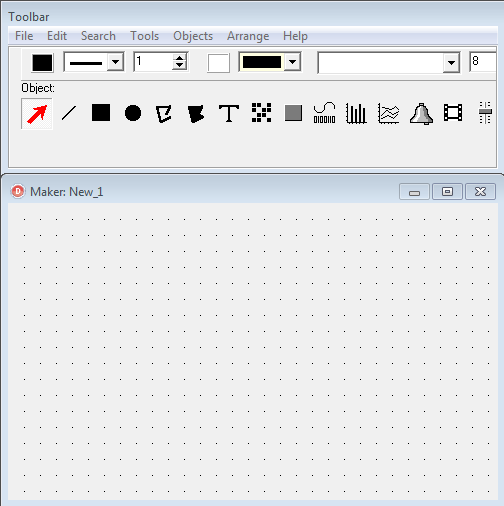This screenshot has height=506, width=504.
Task: Open the line style dropdown
Action: tap(116, 62)
